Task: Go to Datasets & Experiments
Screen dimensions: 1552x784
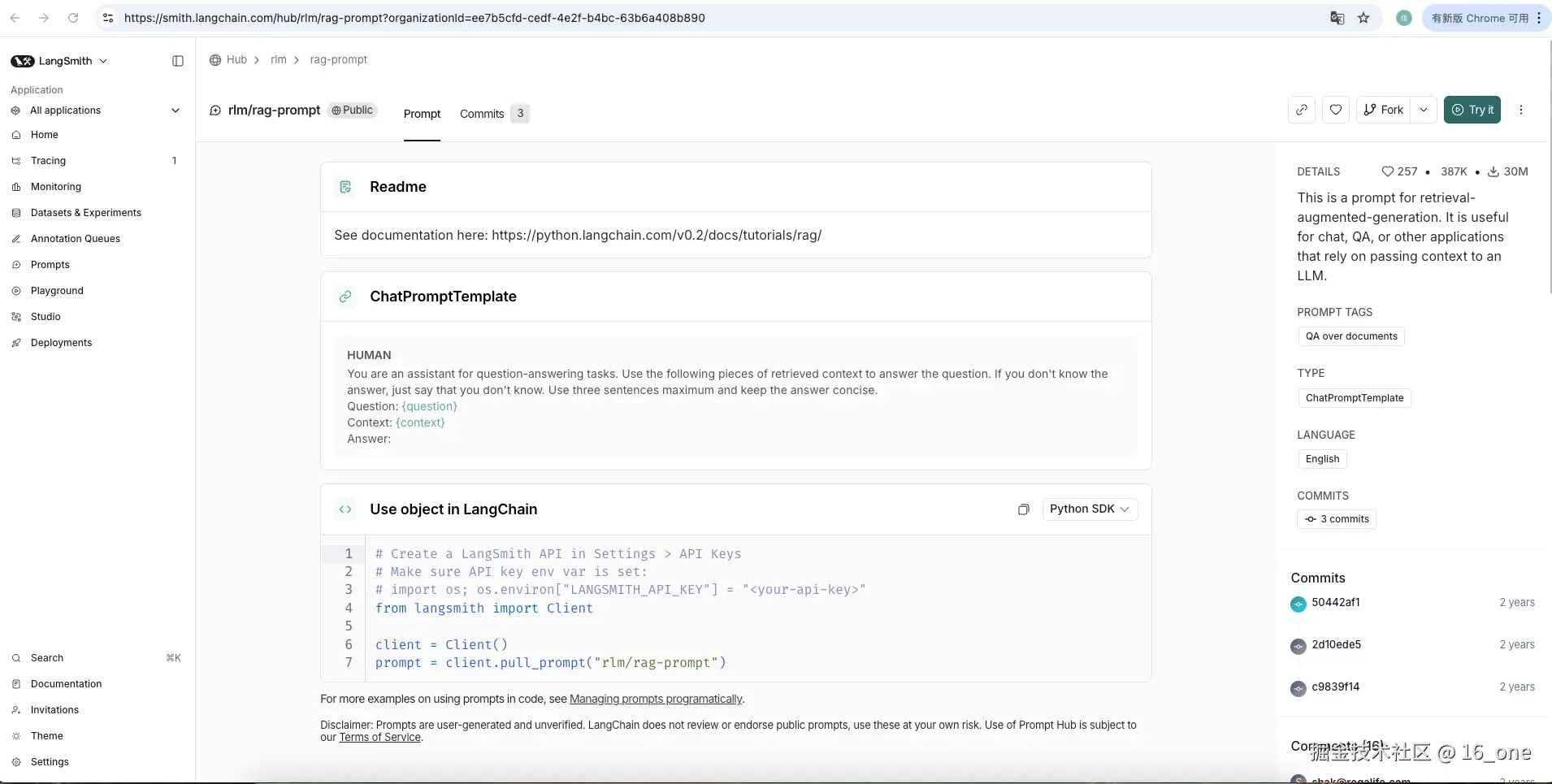Action: click(x=86, y=213)
